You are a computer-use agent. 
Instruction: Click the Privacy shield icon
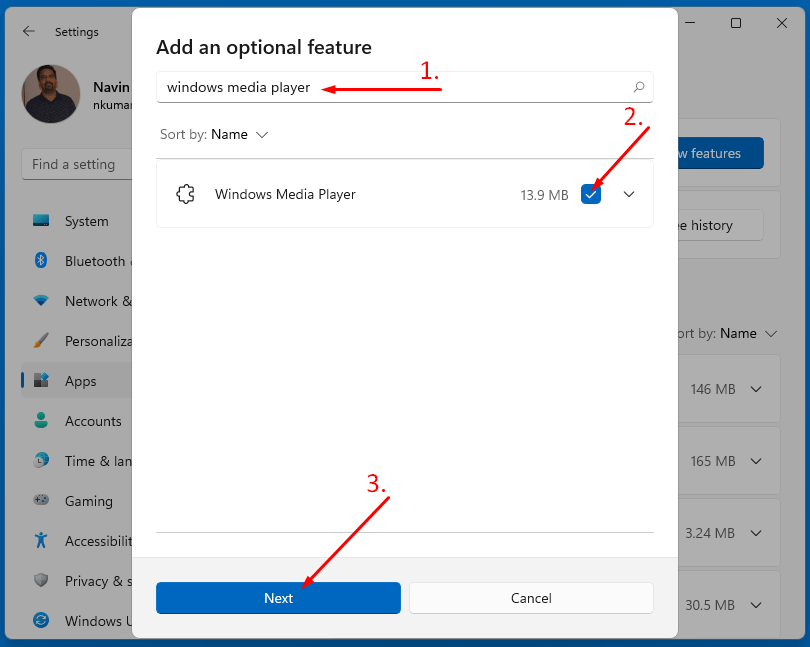click(x=41, y=580)
